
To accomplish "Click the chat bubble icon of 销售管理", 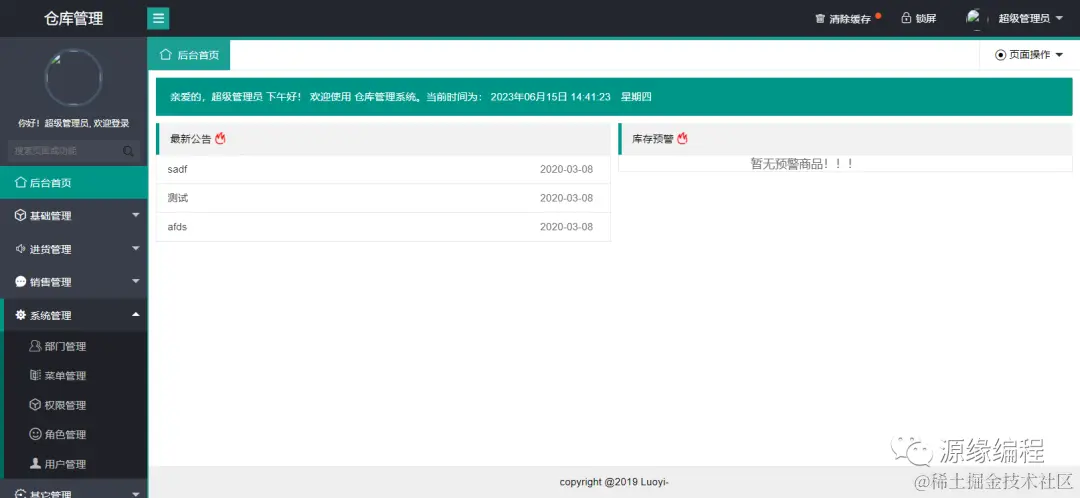I will (21, 282).
